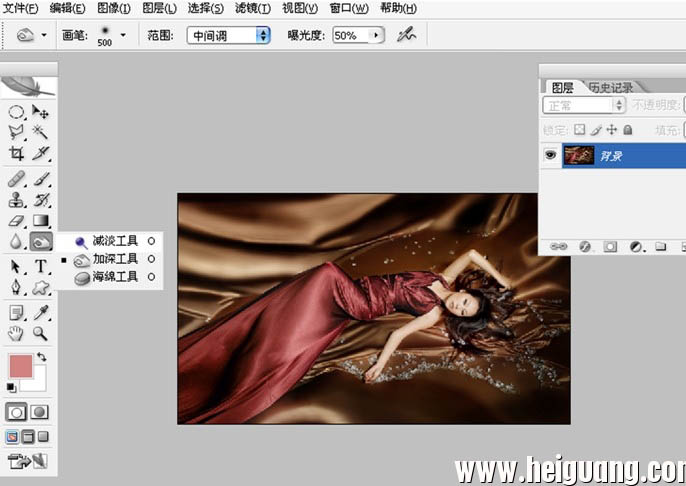The image size is (686, 486).
Task: Click the pink foreground color swatch
Action: tap(21, 366)
